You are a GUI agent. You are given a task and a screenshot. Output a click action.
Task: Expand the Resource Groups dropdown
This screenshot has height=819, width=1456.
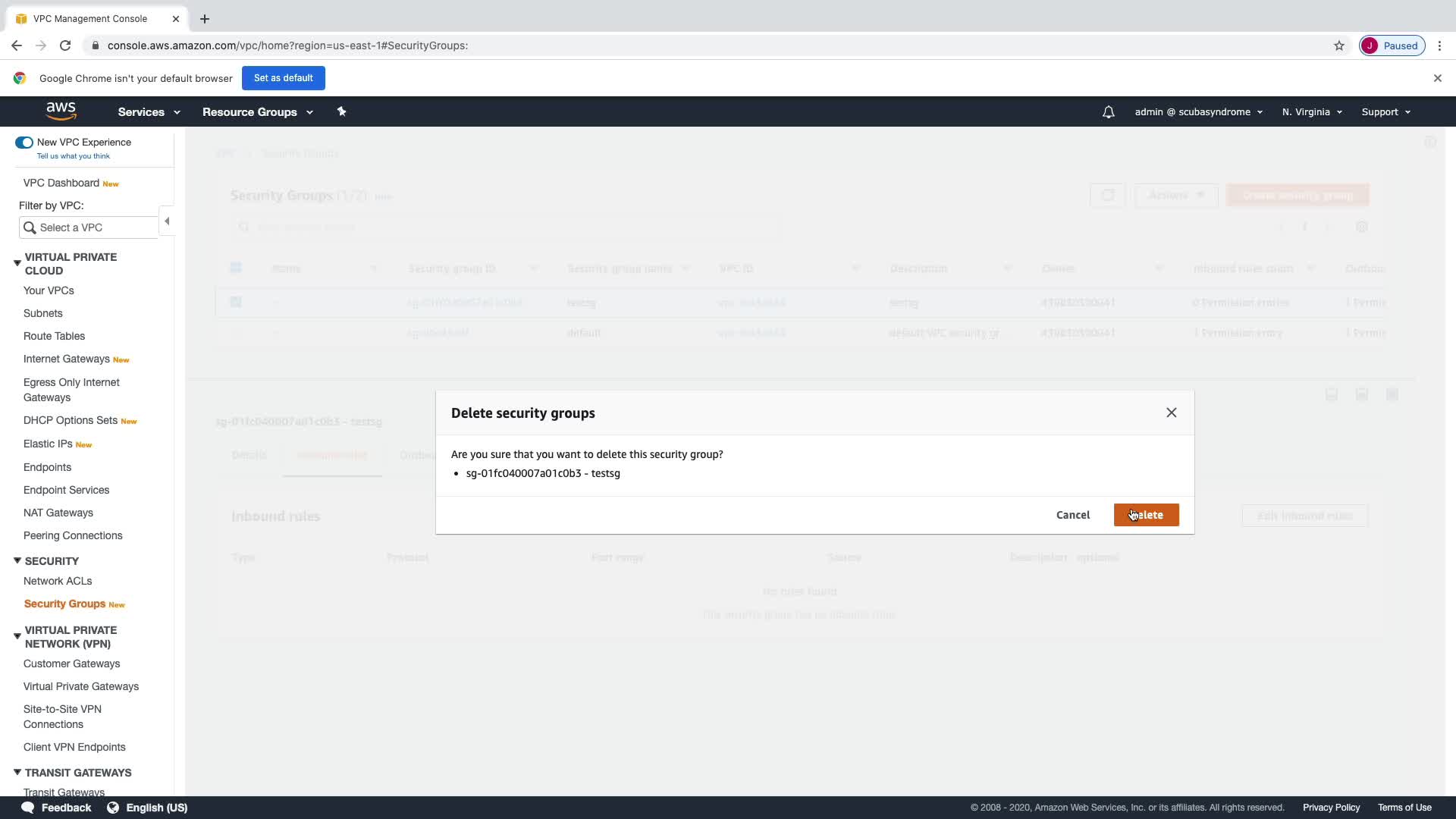(257, 112)
